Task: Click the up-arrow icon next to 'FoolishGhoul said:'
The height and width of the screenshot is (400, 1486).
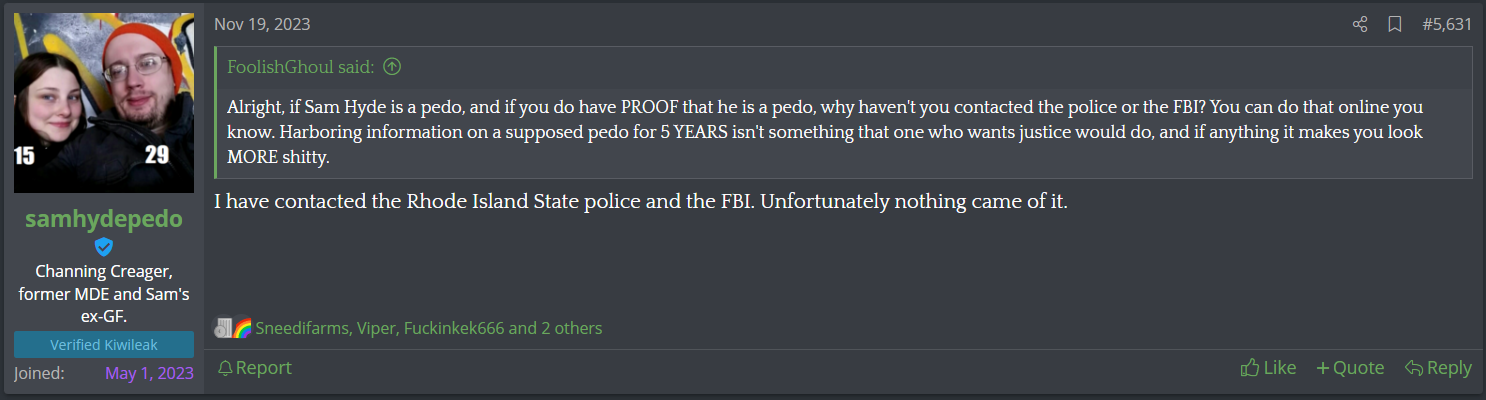Action: tap(392, 67)
